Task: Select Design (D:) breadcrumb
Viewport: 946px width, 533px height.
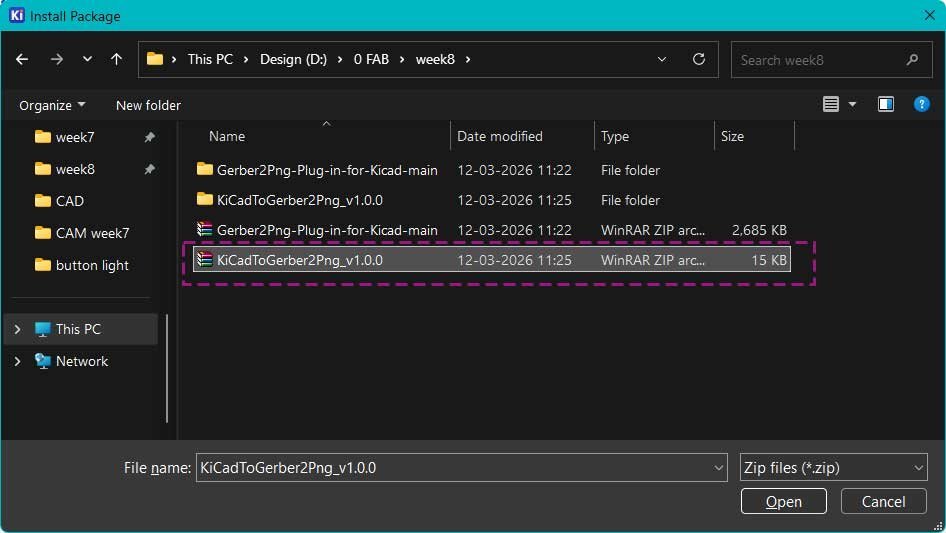Action: click(293, 59)
